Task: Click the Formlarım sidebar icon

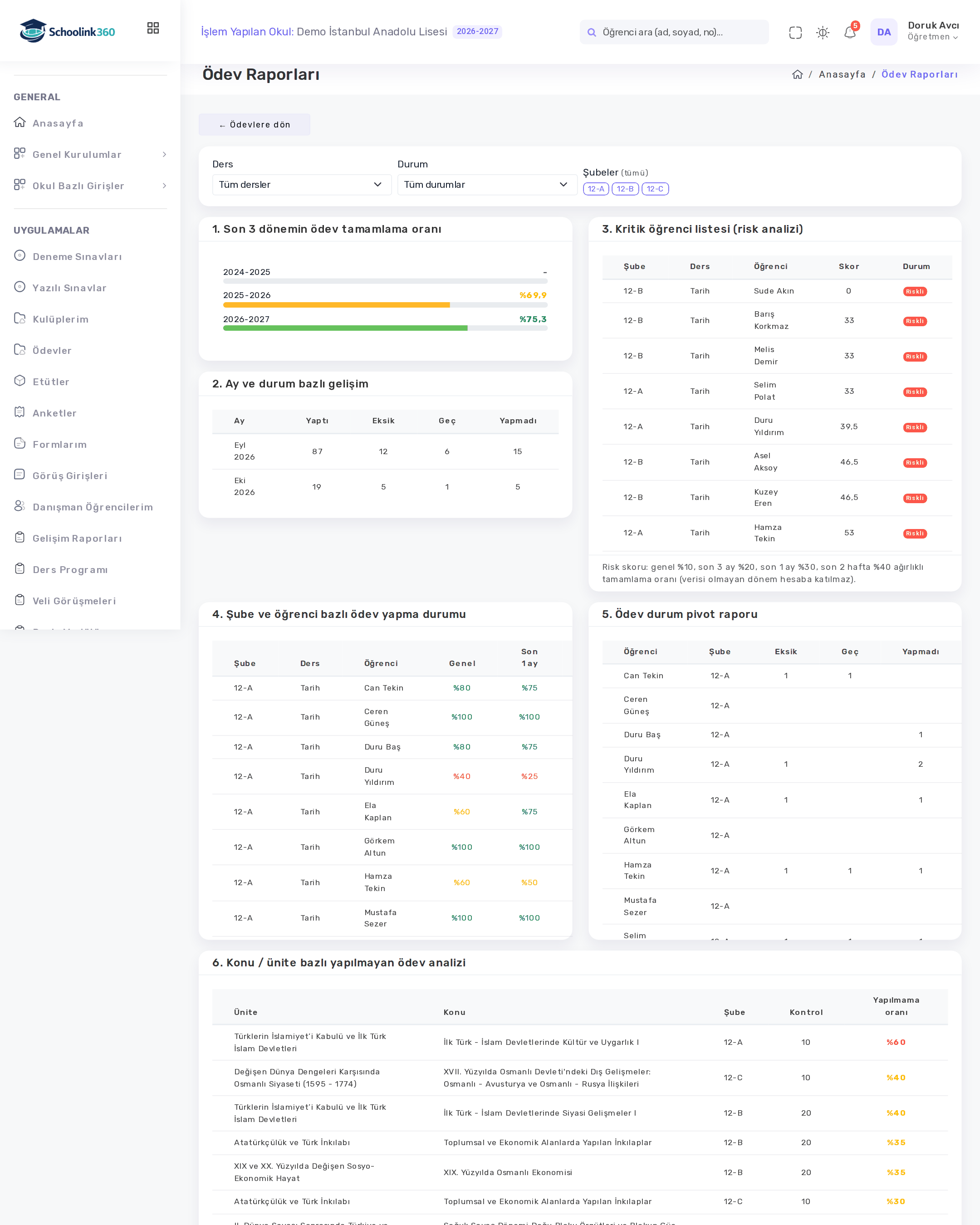Action: (20, 443)
